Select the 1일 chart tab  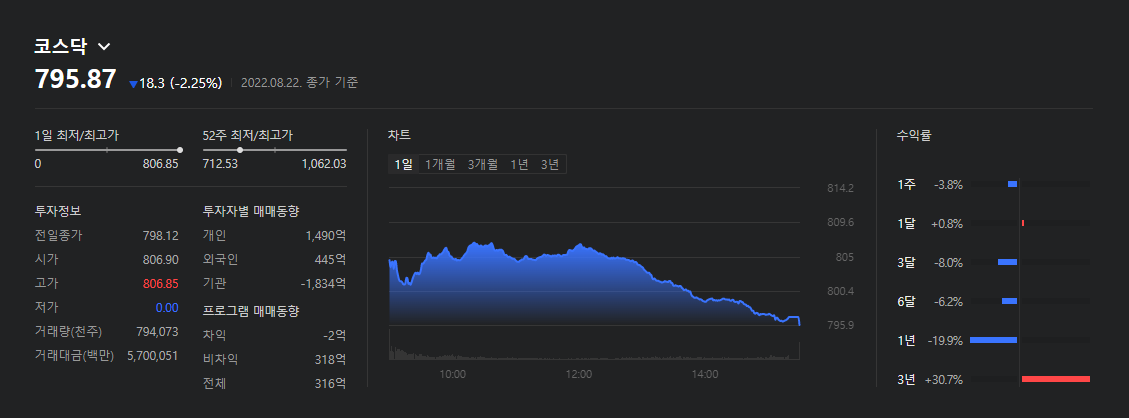(403, 164)
